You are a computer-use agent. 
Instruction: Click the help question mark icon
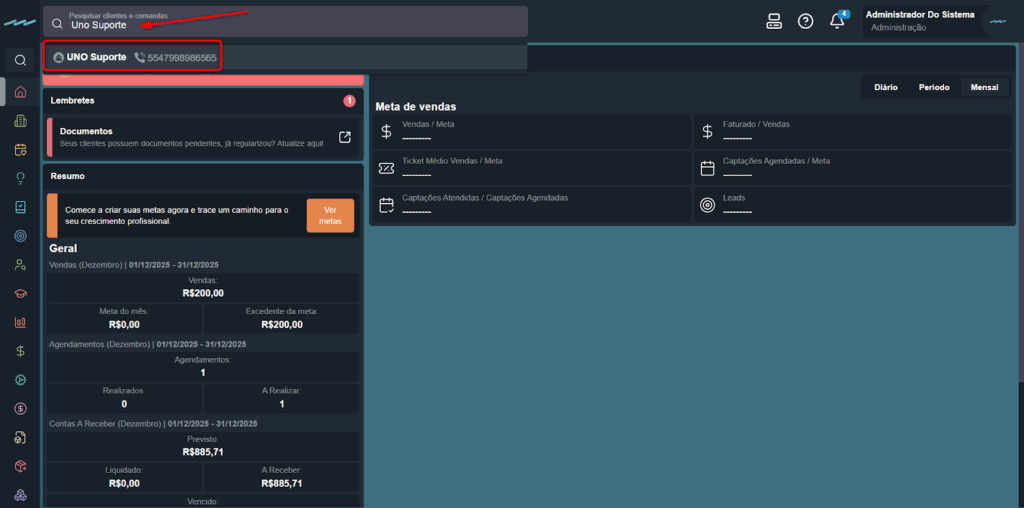point(805,21)
